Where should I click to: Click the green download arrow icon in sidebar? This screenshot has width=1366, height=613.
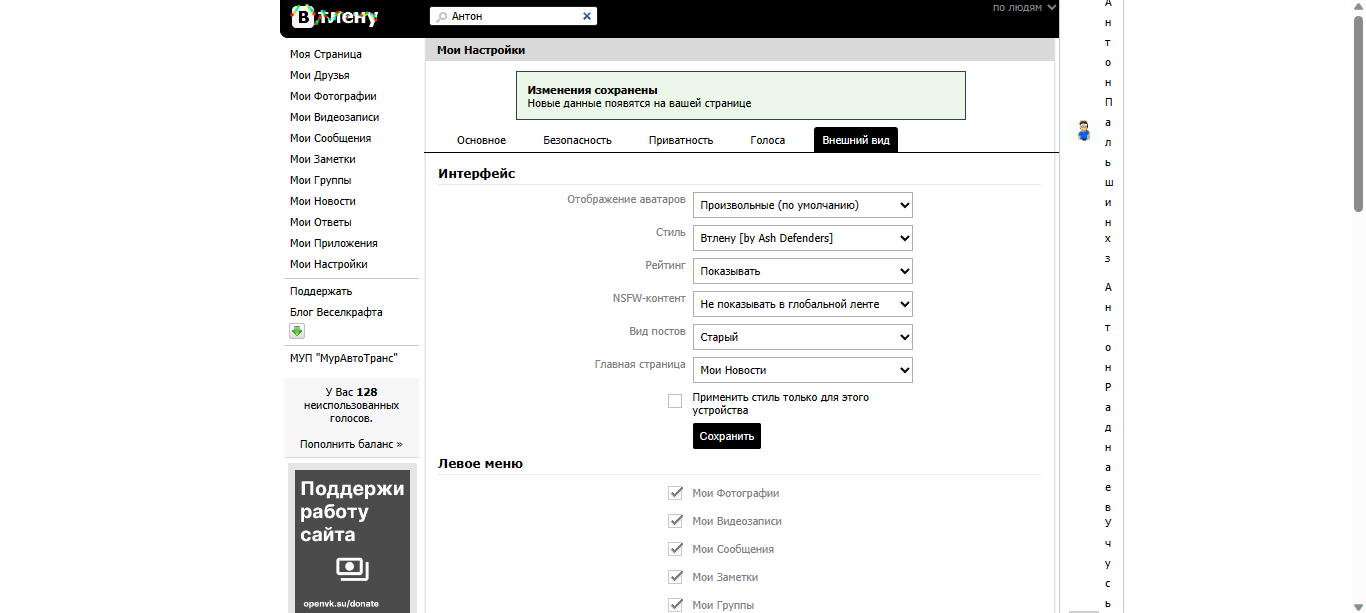[296, 331]
